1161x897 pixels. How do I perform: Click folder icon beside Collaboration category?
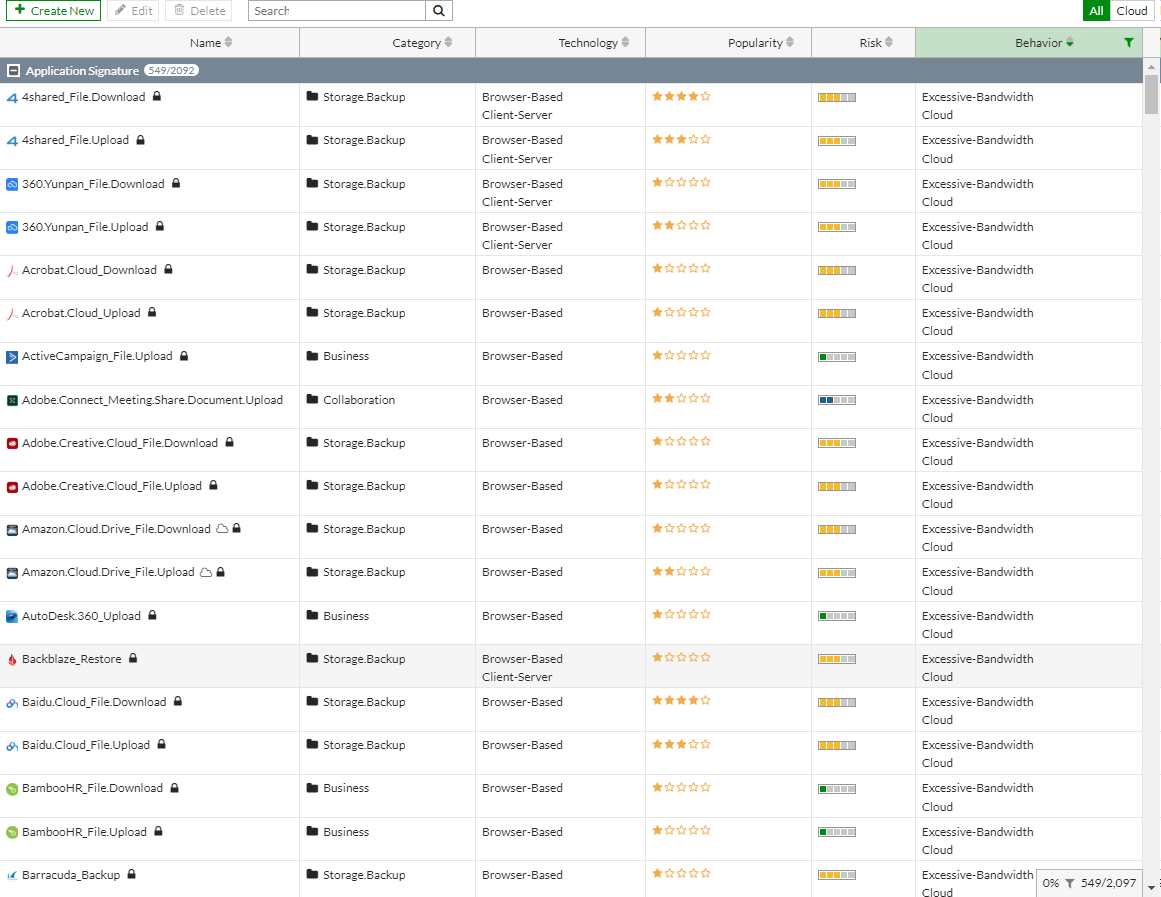[312, 399]
